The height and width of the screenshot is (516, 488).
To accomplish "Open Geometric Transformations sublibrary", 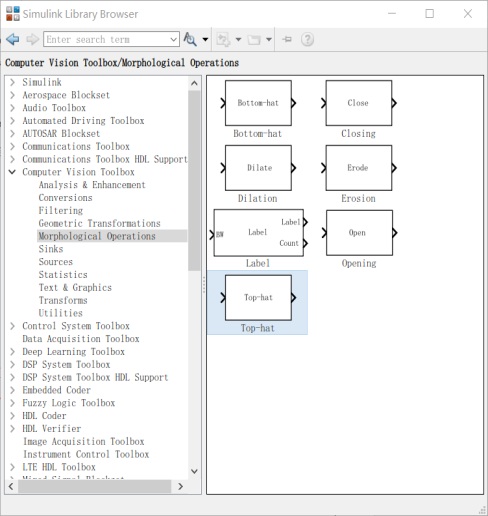I will (x=99, y=223).
